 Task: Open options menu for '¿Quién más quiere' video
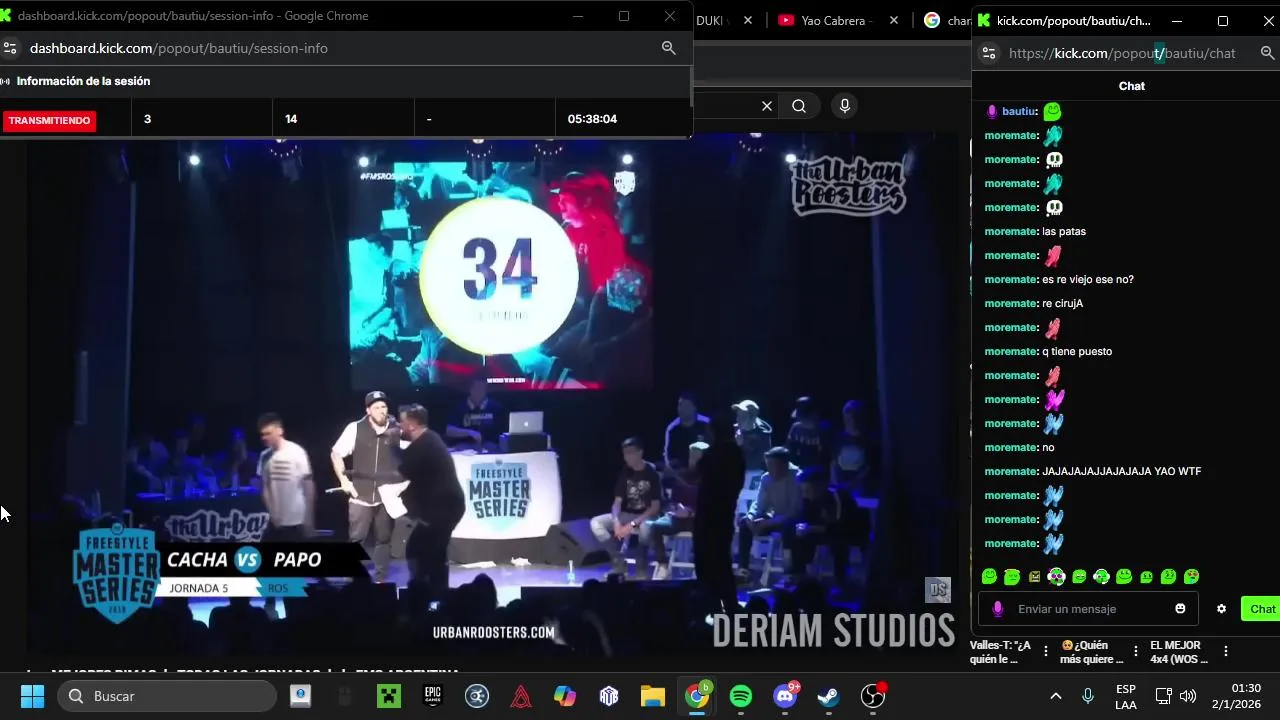click(1136, 652)
